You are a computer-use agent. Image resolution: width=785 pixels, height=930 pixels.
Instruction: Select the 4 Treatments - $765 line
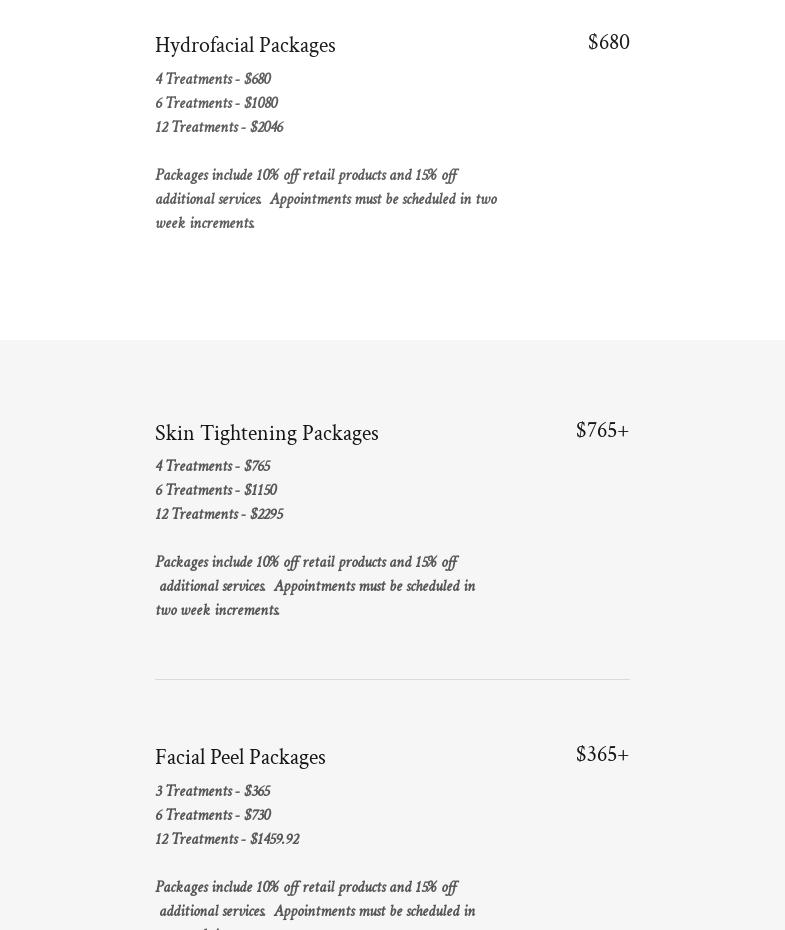[x=212, y=467]
